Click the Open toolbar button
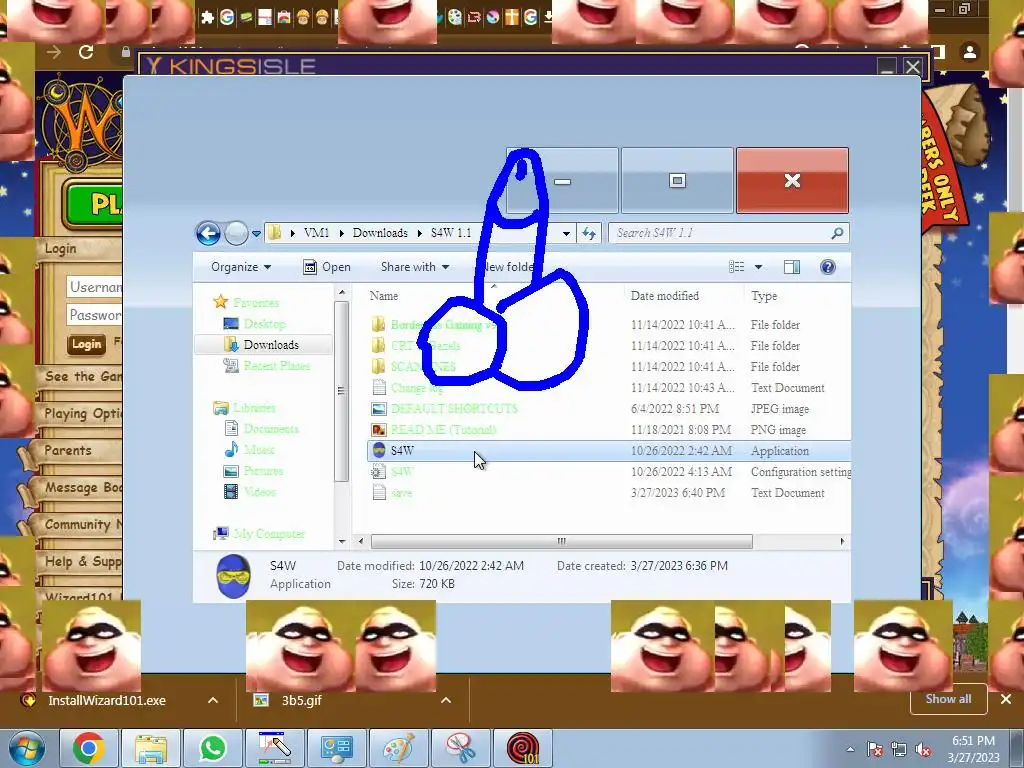The height and width of the screenshot is (768, 1024). pyautogui.click(x=327, y=267)
